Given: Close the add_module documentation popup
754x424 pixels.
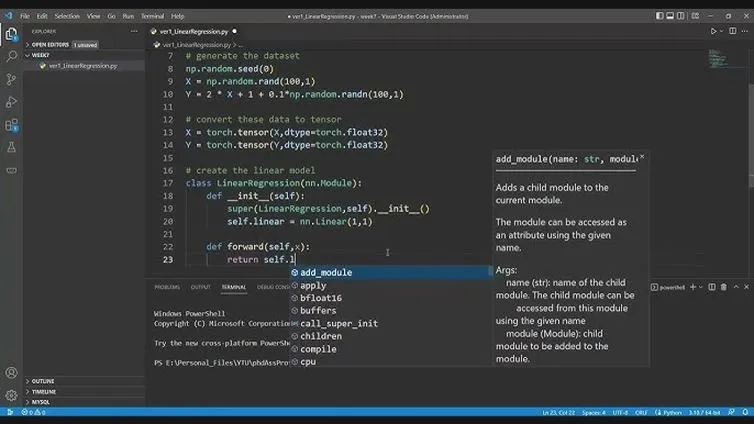Looking at the screenshot, I should click(642, 157).
